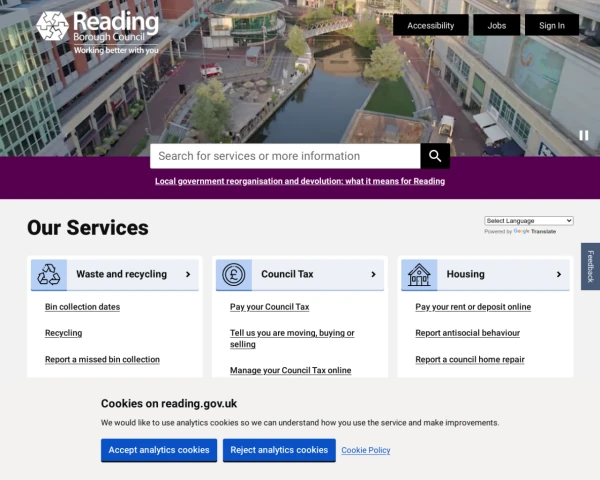600x480 pixels.
Task: Open the Accessibility menu item
Action: [430, 25]
